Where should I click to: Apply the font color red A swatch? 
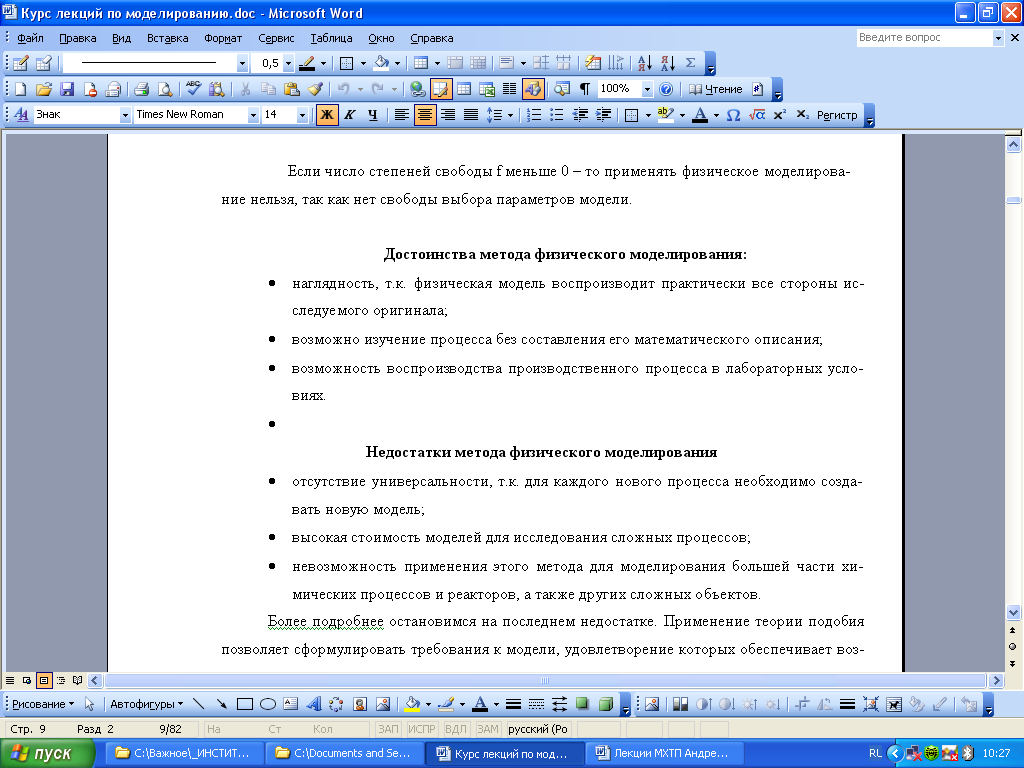700,115
